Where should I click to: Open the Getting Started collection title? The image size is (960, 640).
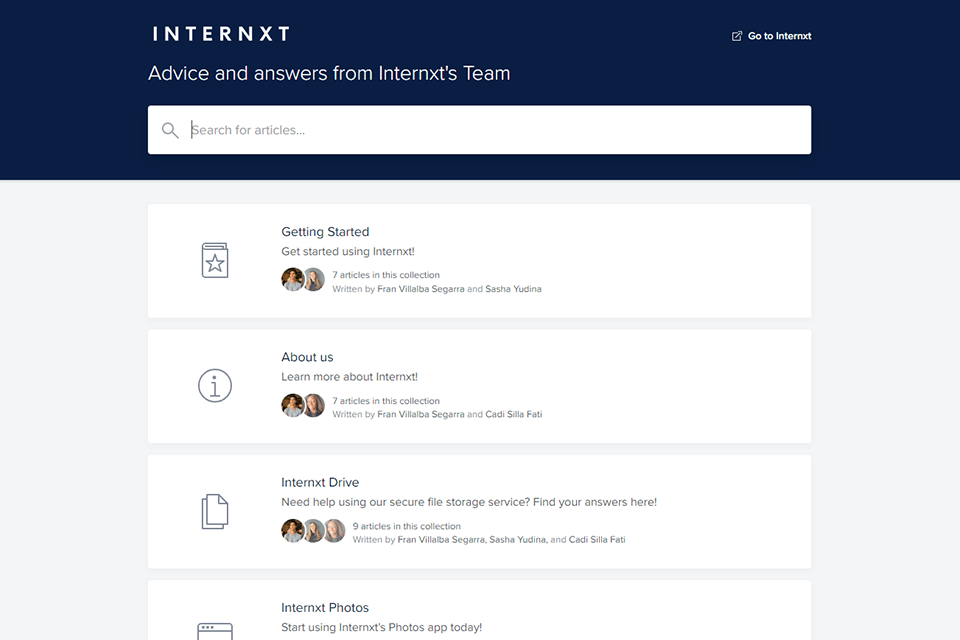(325, 232)
